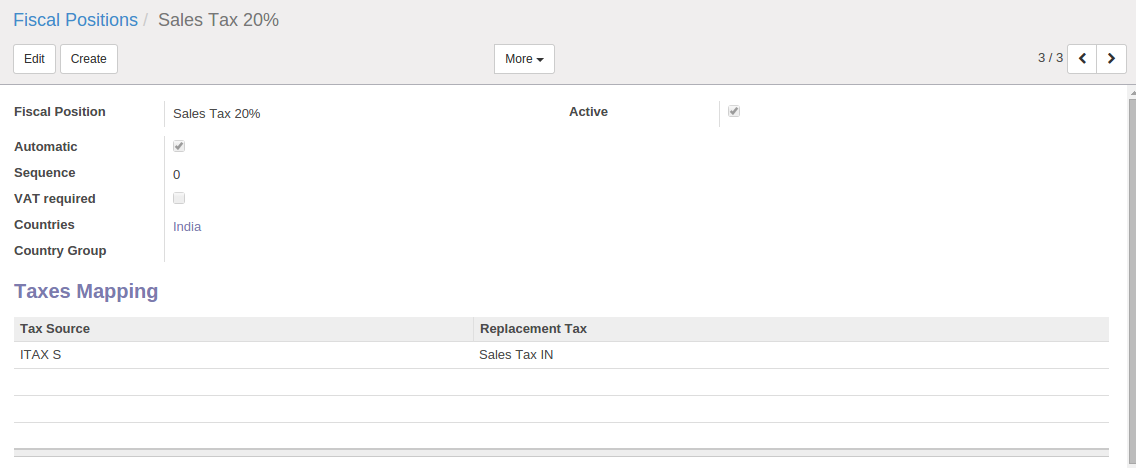The width and height of the screenshot is (1136, 468).
Task: Click the Create button
Action: [x=89, y=59]
